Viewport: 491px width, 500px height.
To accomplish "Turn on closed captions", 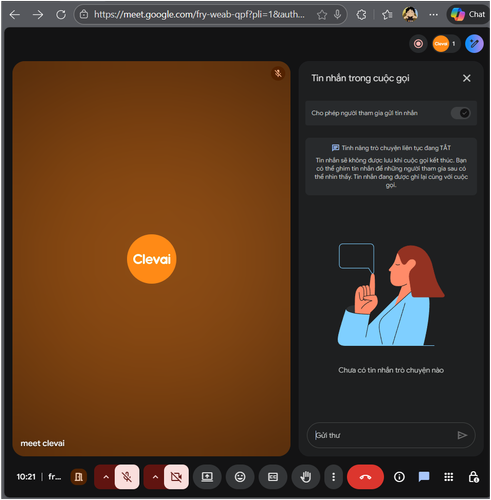I will pos(273,477).
